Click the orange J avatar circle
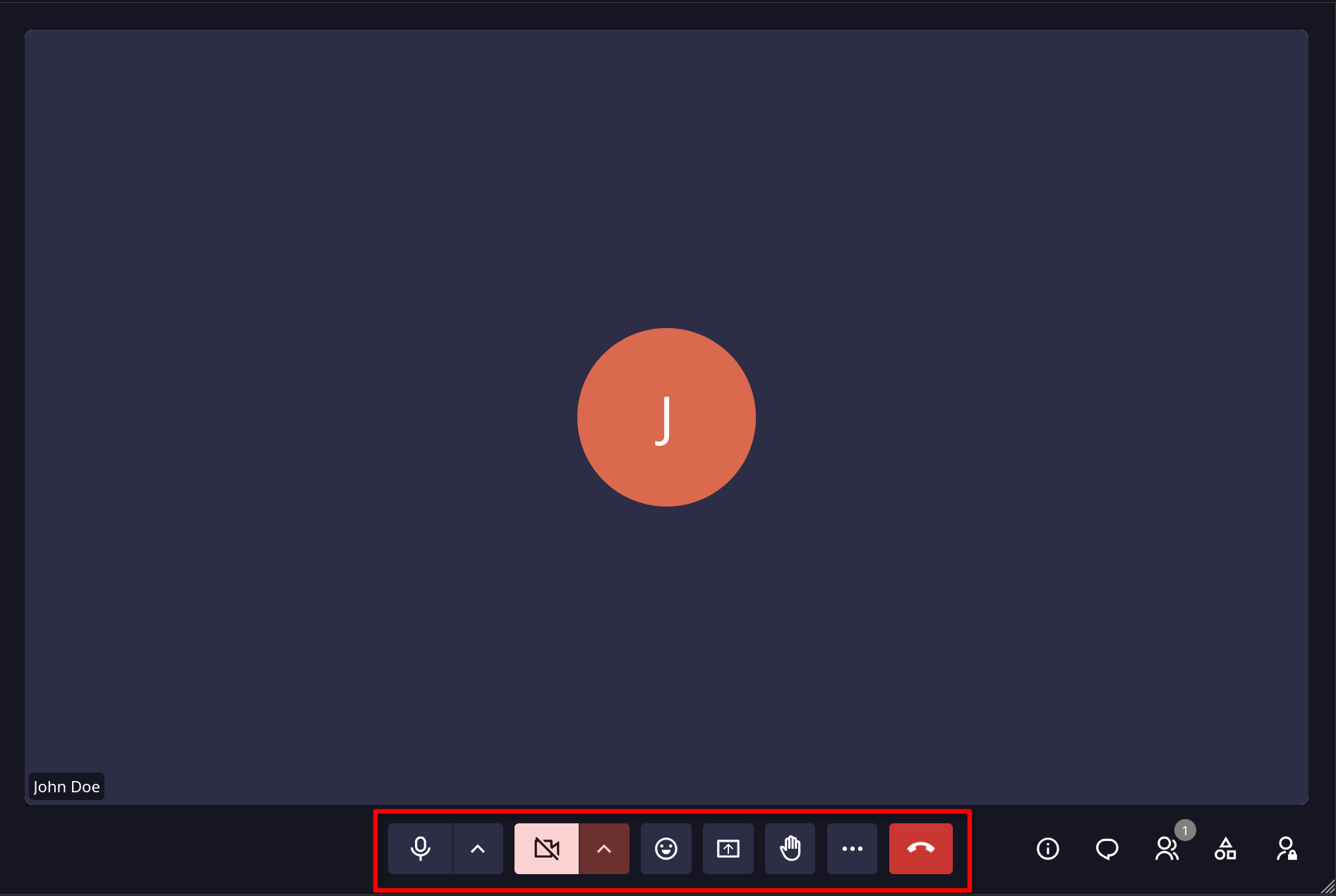Screen dimensions: 1336x896 pos(666,417)
